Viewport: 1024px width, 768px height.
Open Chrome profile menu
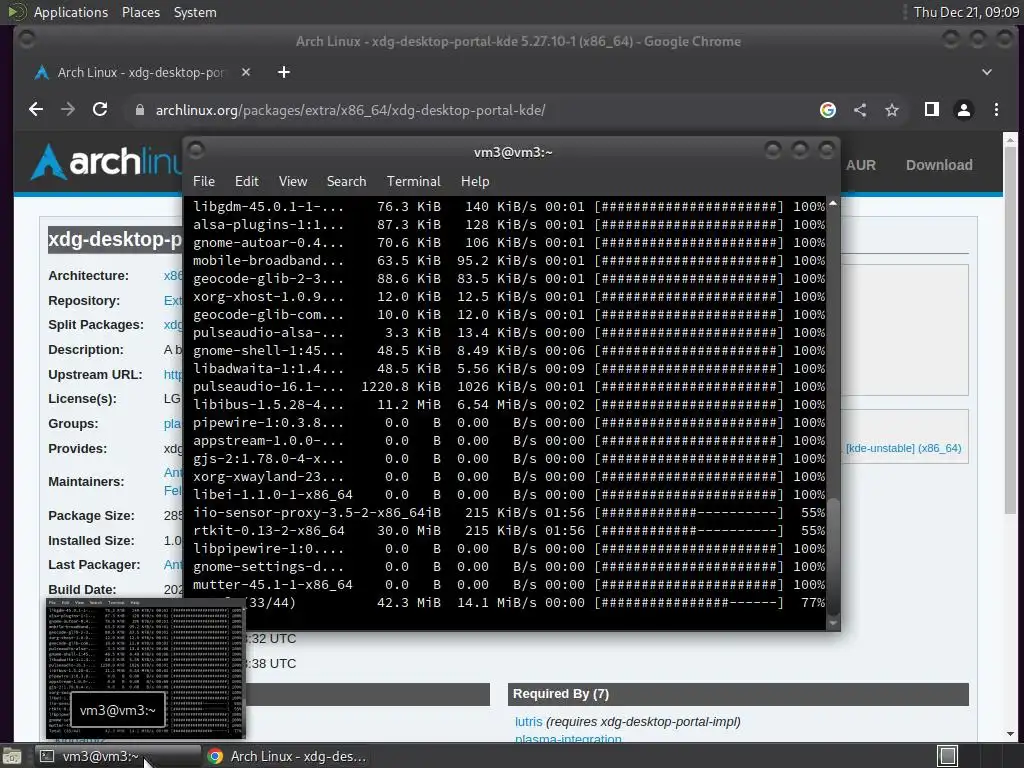coord(964,110)
